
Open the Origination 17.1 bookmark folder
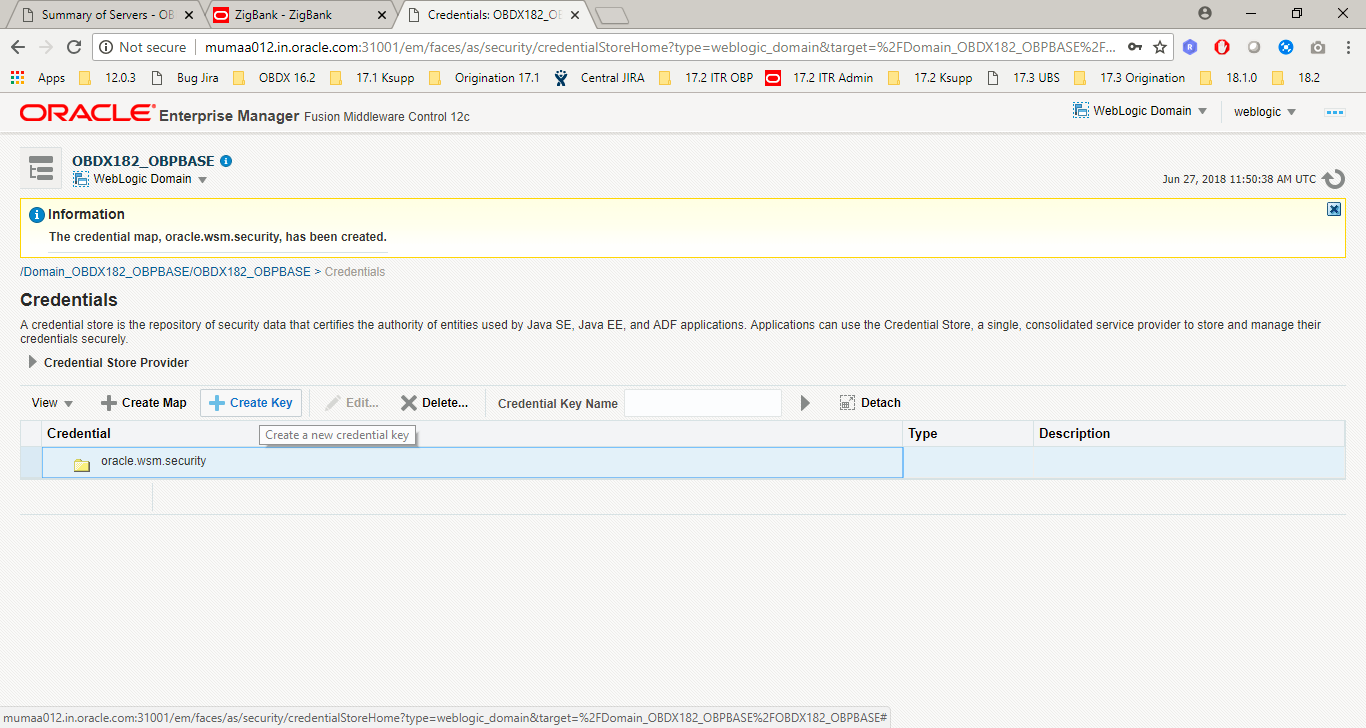point(484,78)
